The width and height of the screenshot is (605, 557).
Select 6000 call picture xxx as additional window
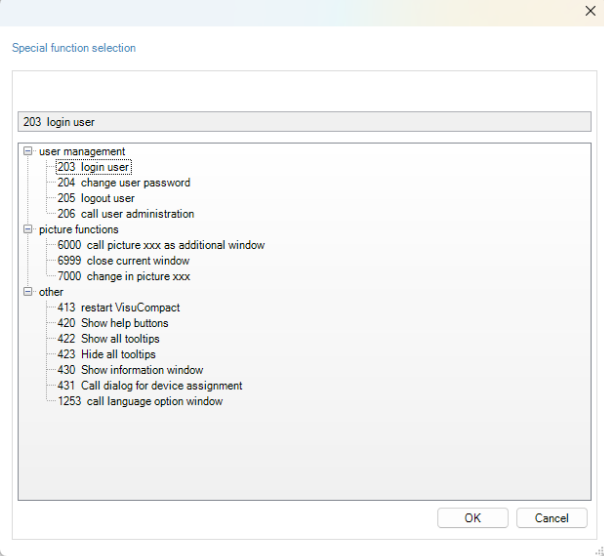click(x=161, y=245)
